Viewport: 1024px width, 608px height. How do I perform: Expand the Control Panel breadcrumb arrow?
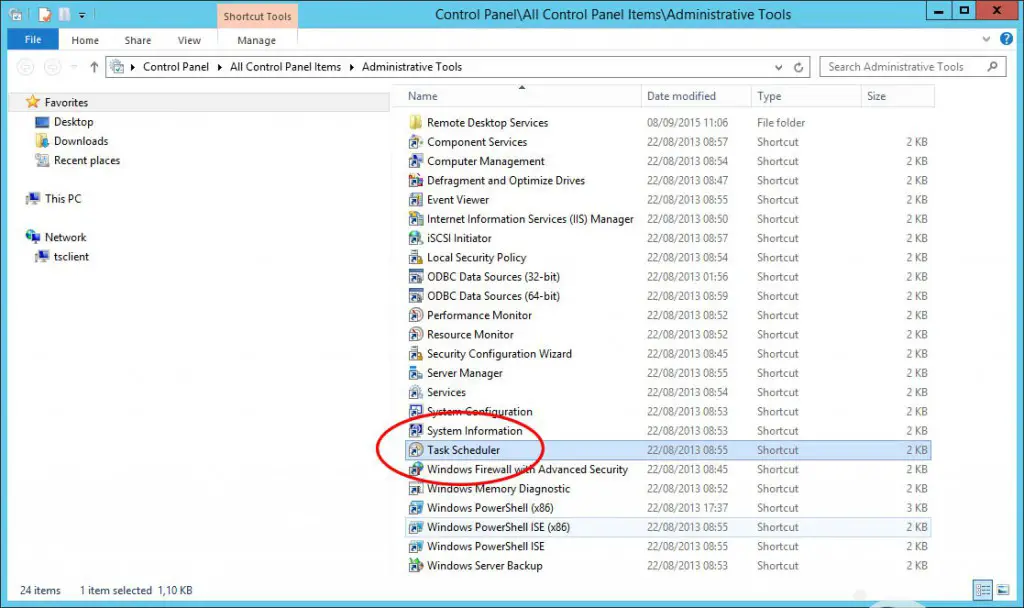(x=219, y=67)
